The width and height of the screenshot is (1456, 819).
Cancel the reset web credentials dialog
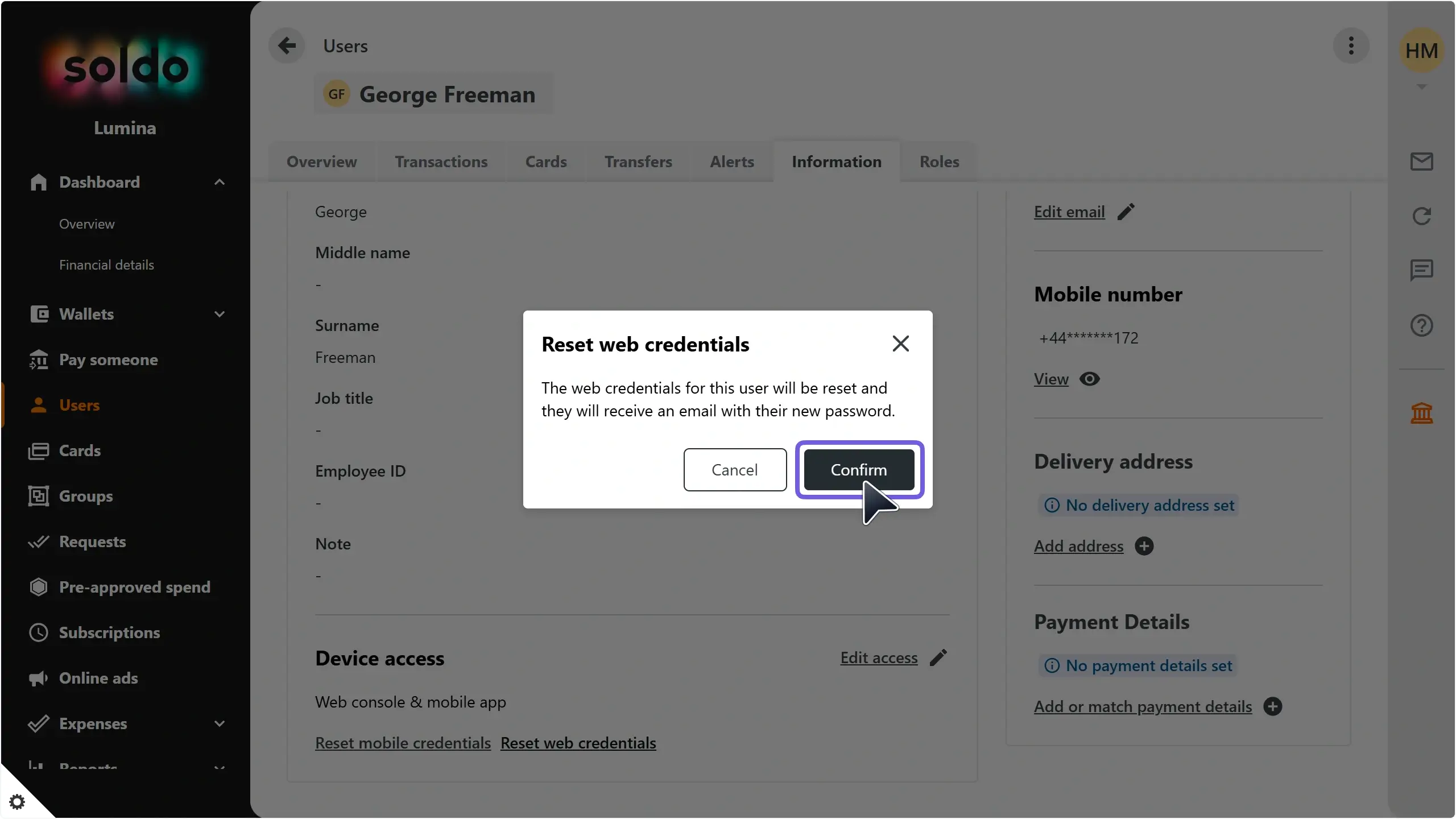(x=735, y=470)
